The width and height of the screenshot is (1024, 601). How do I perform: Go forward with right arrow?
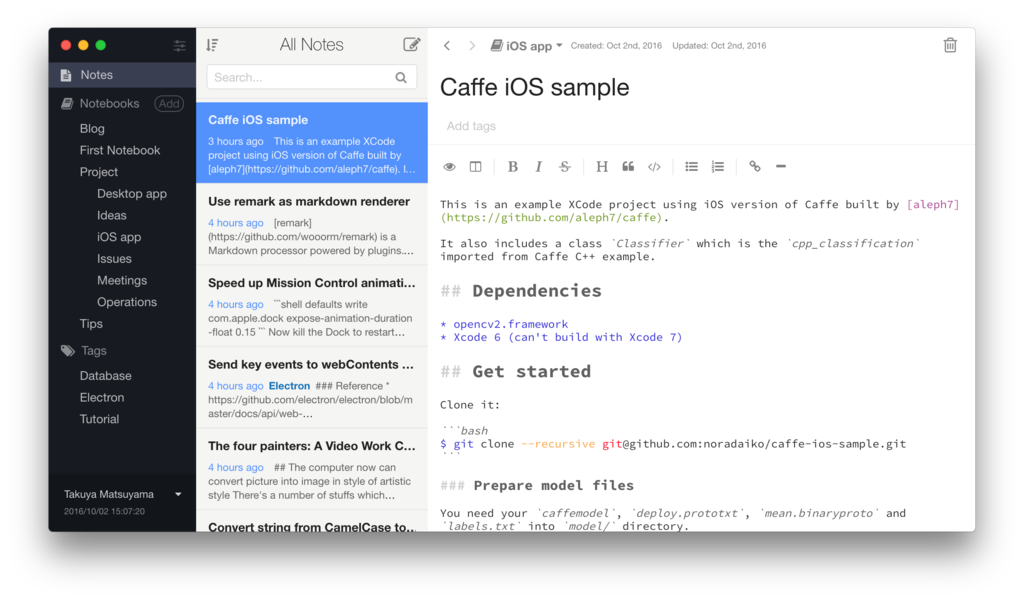472,46
